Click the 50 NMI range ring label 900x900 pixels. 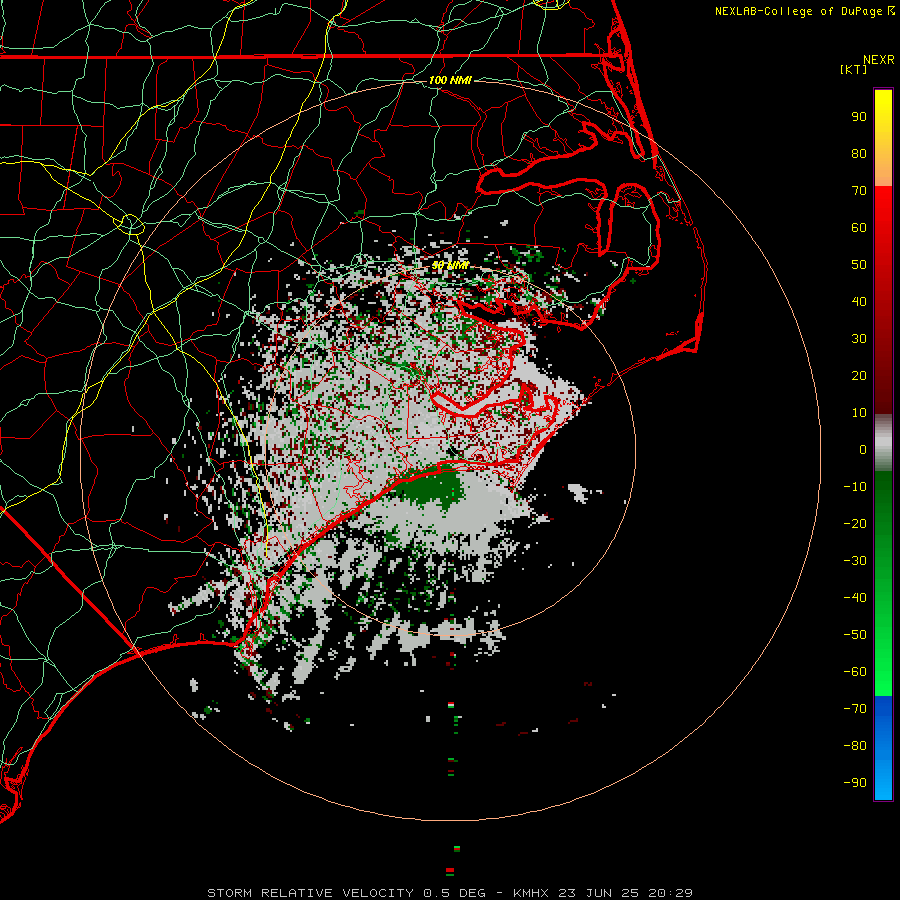point(450,265)
